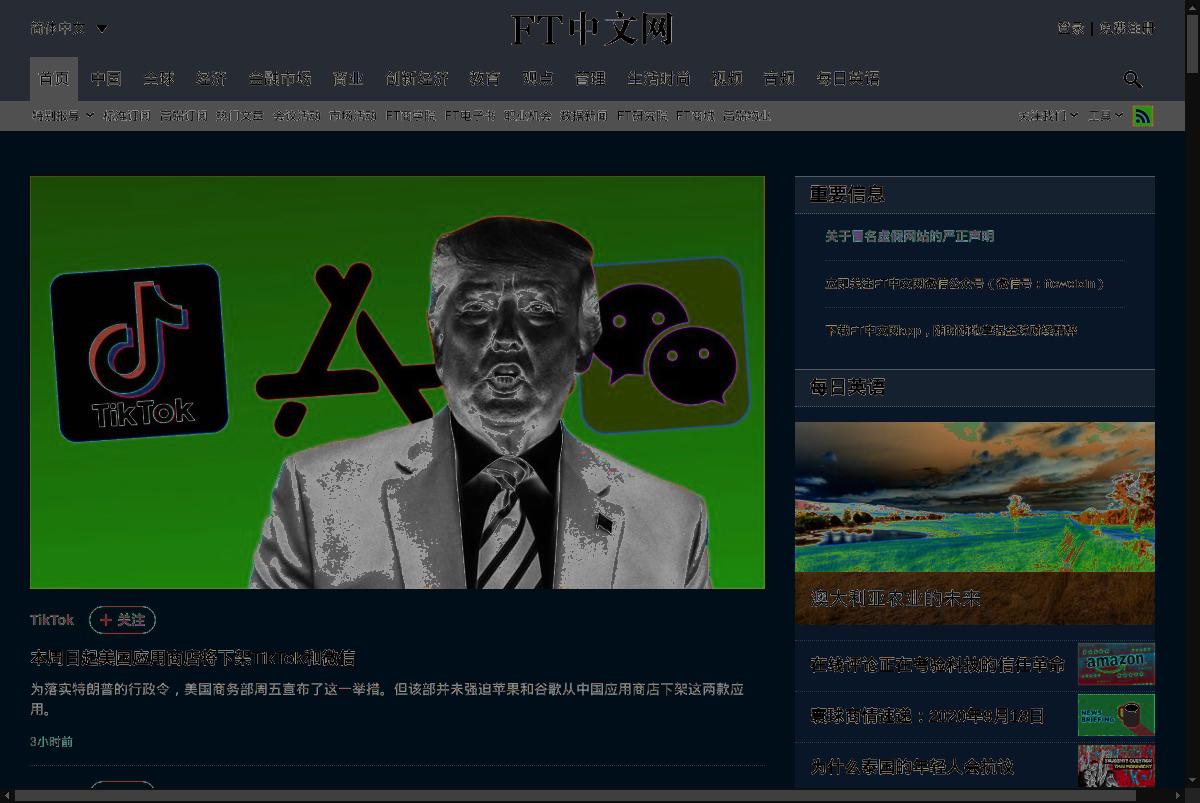
Task: Go to the 中国 section
Action: tap(106, 78)
